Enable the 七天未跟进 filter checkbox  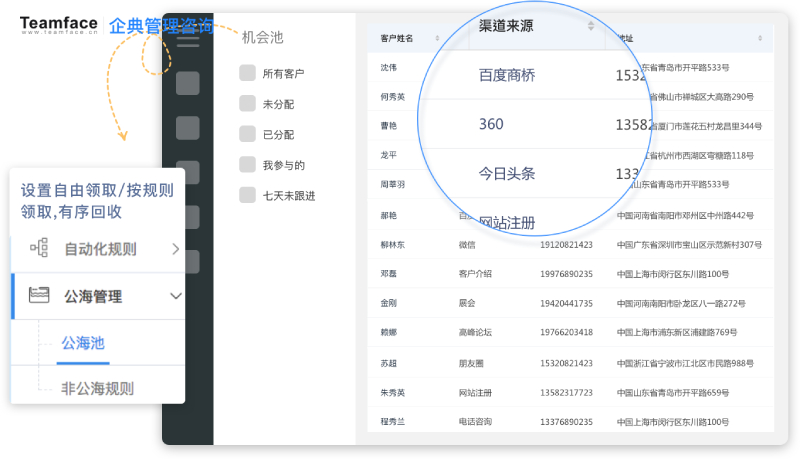click(247, 195)
